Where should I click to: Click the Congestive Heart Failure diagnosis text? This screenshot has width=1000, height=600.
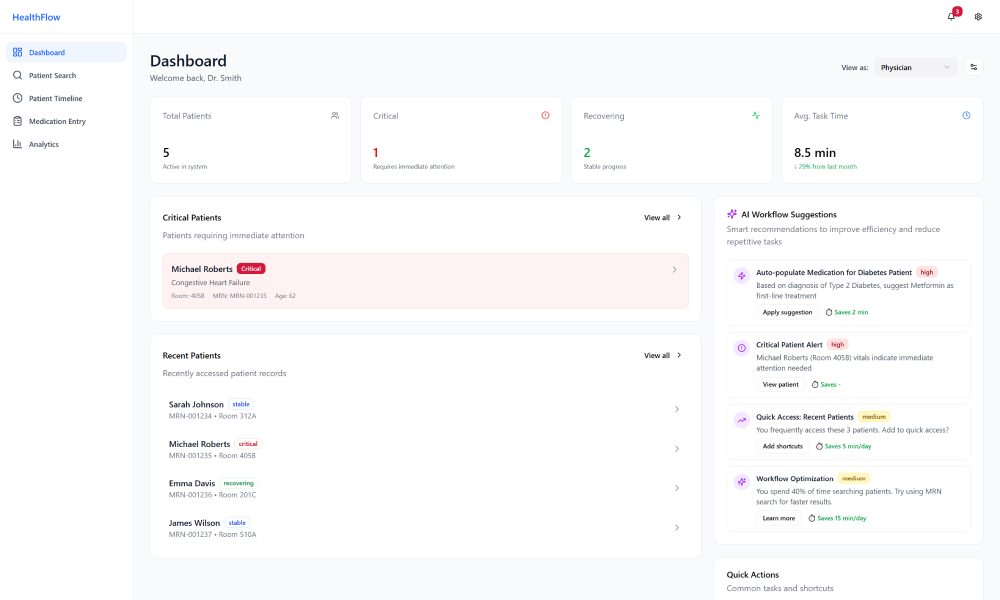(x=210, y=282)
